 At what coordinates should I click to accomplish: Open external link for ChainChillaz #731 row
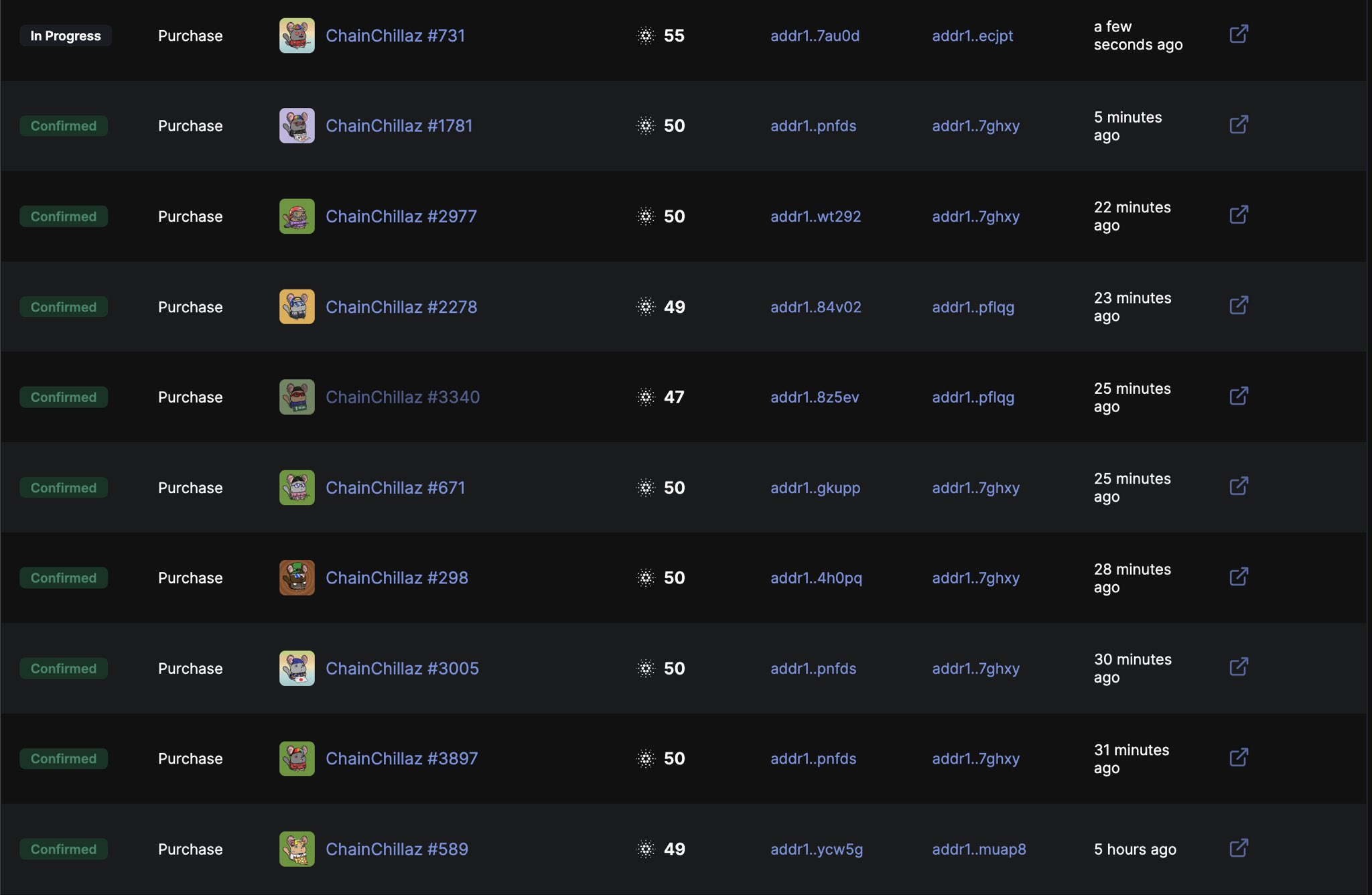click(x=1239, y=34)
